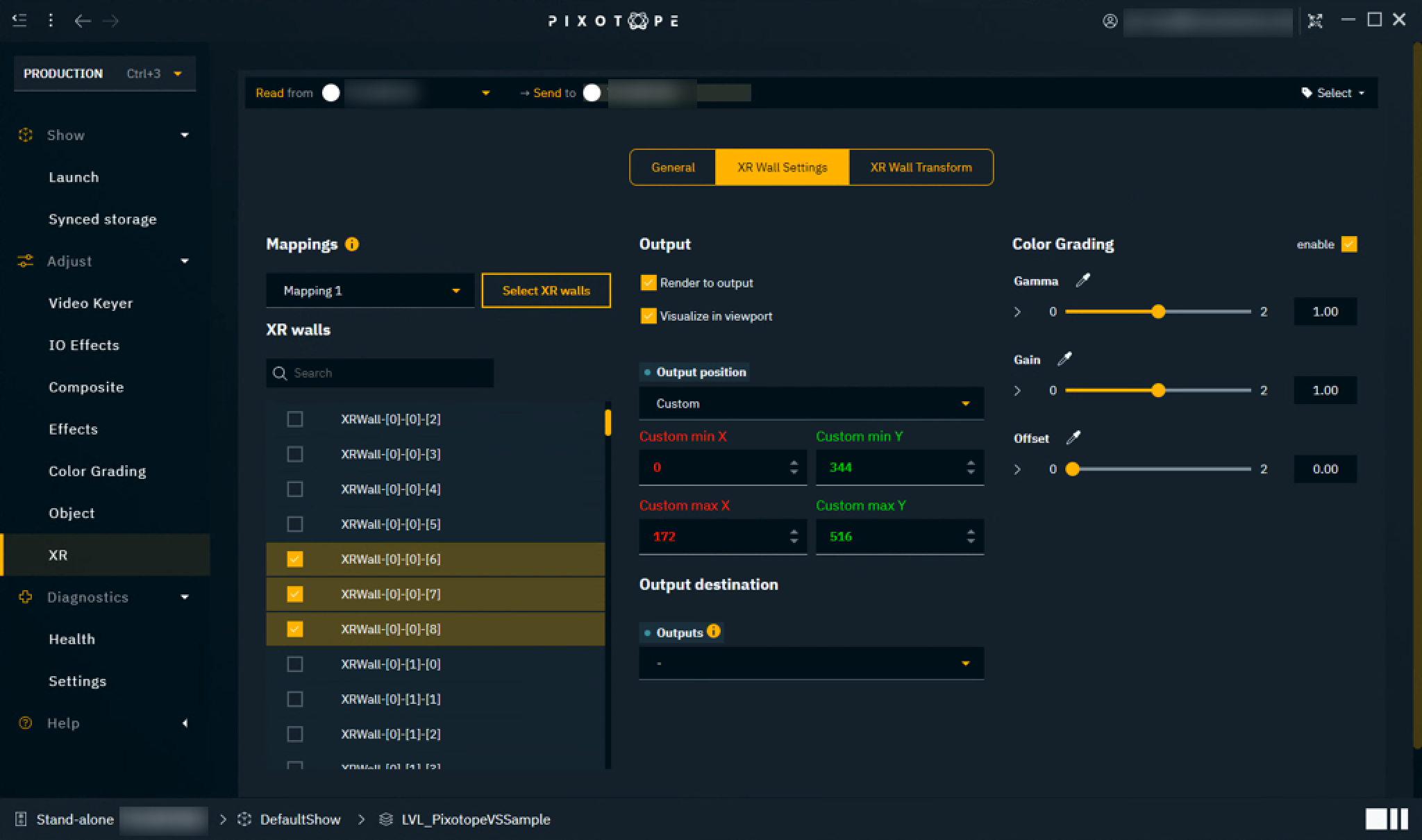Click the Outputs info icon
This screenshot has height=840, width=1422.
pyautogui.click(x=713, y=632)
